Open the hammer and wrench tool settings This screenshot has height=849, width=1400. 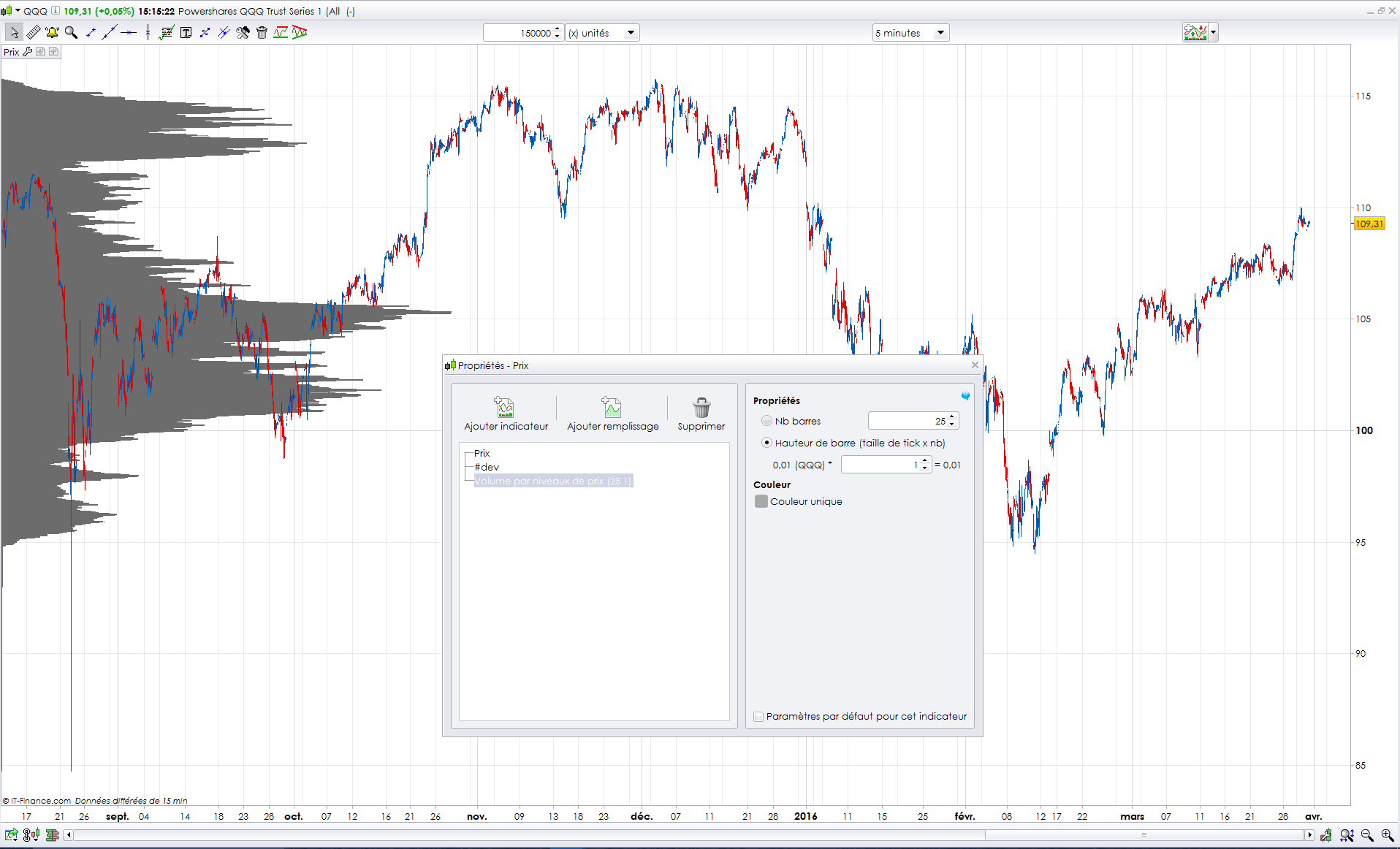coord(243,32)
